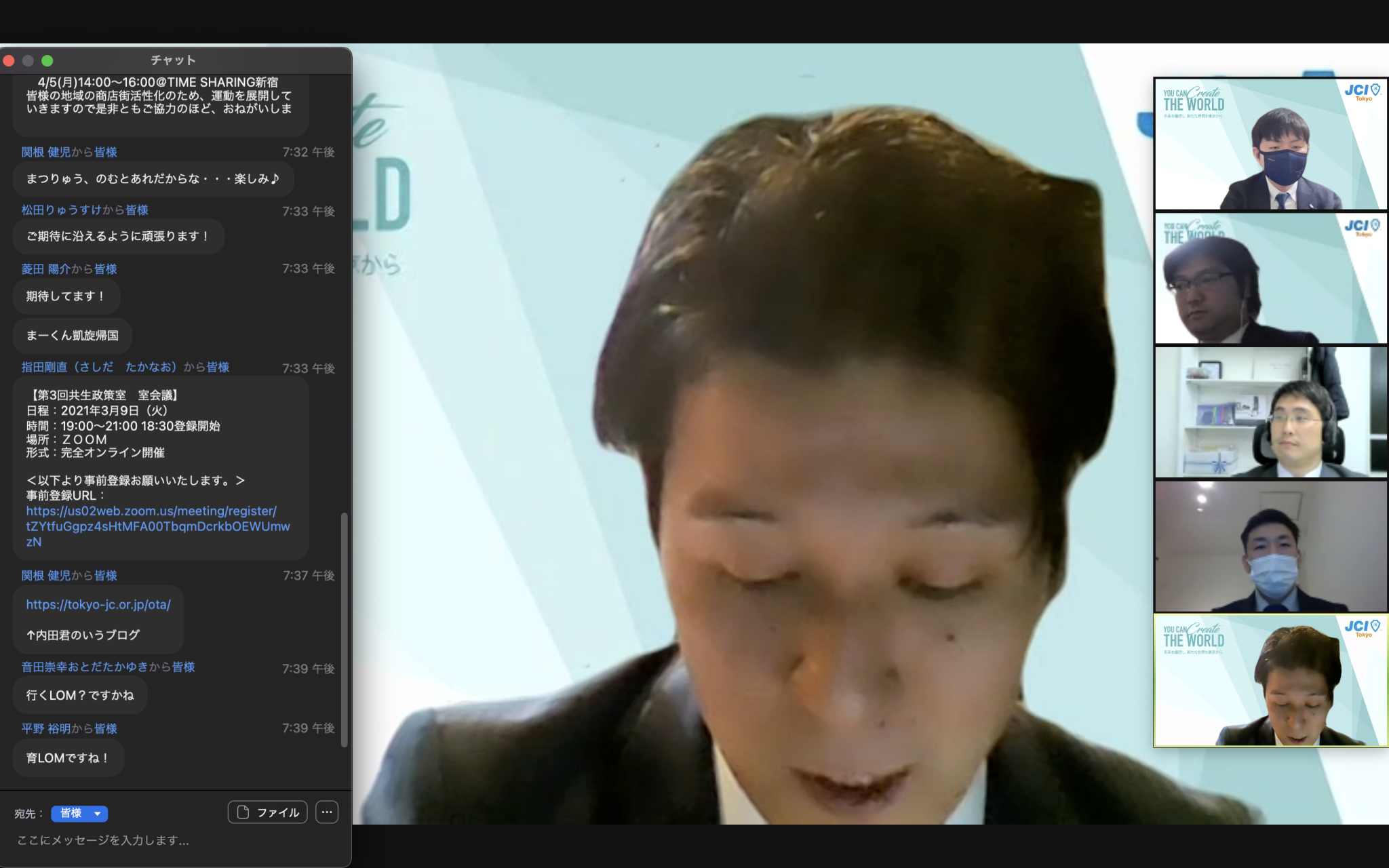Click the message bubble 育LOMですね！
This screenshot has height=868, width=1389.
tap(68, 758)
